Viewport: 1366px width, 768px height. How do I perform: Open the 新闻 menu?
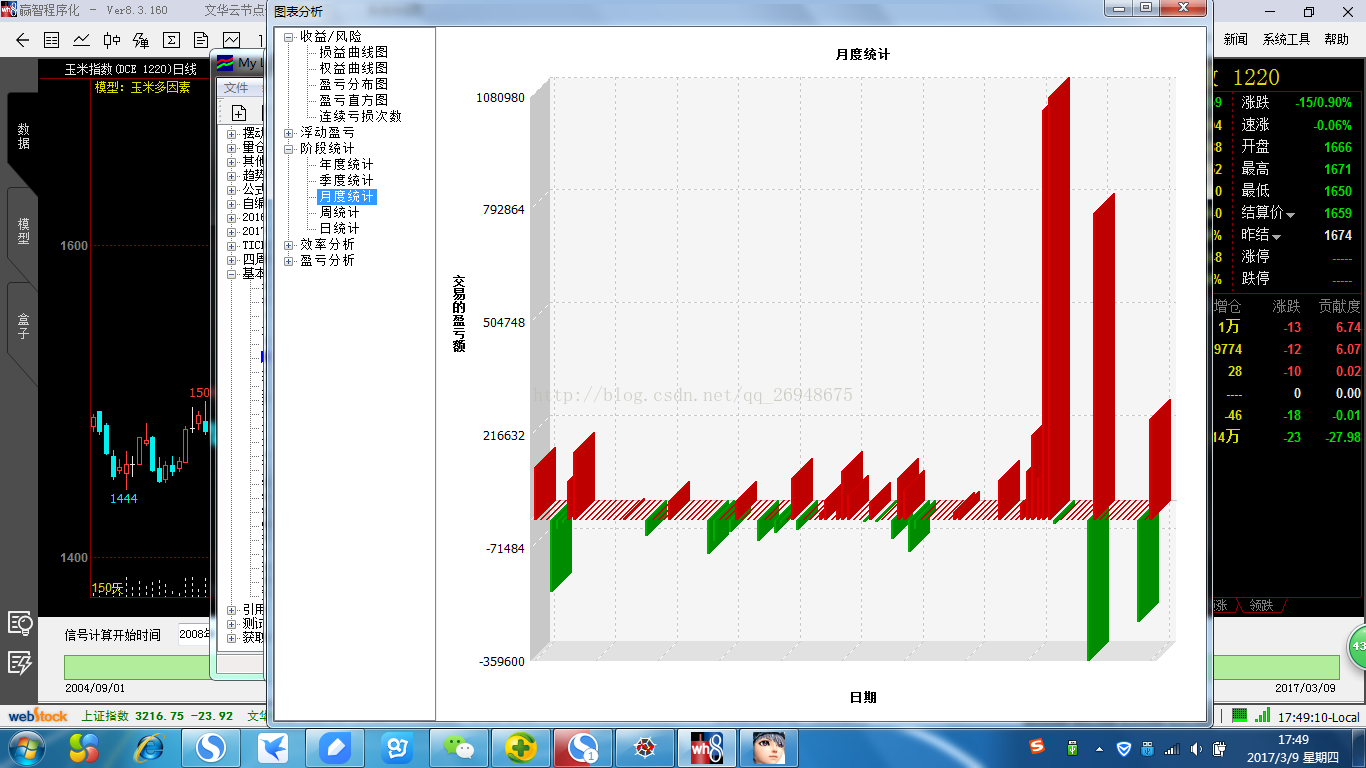[x=1235, y=39]
